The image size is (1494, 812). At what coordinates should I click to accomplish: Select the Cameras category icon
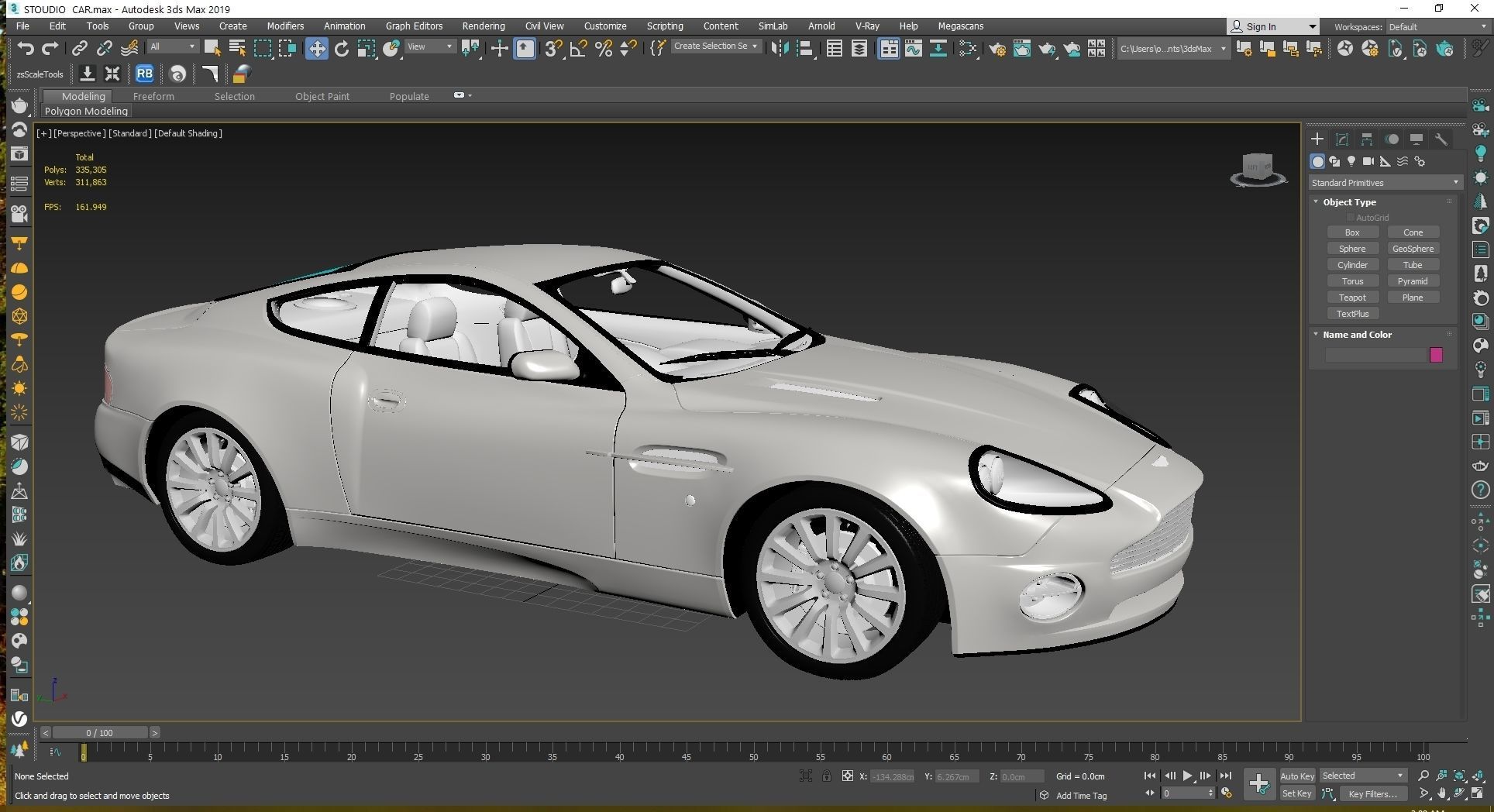[x=1368, y=161]
